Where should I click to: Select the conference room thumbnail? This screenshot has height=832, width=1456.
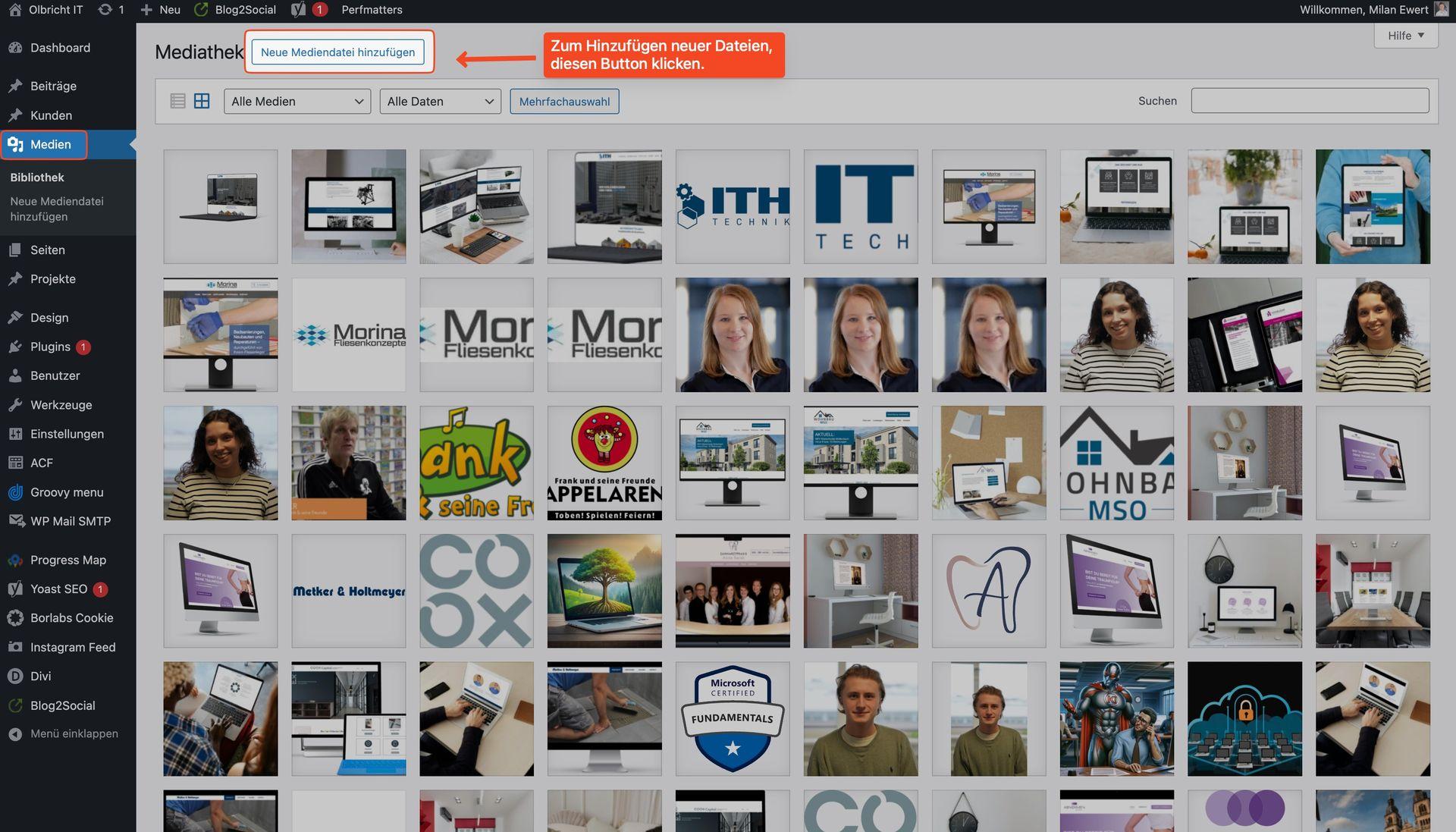[x=1373, y=591]
